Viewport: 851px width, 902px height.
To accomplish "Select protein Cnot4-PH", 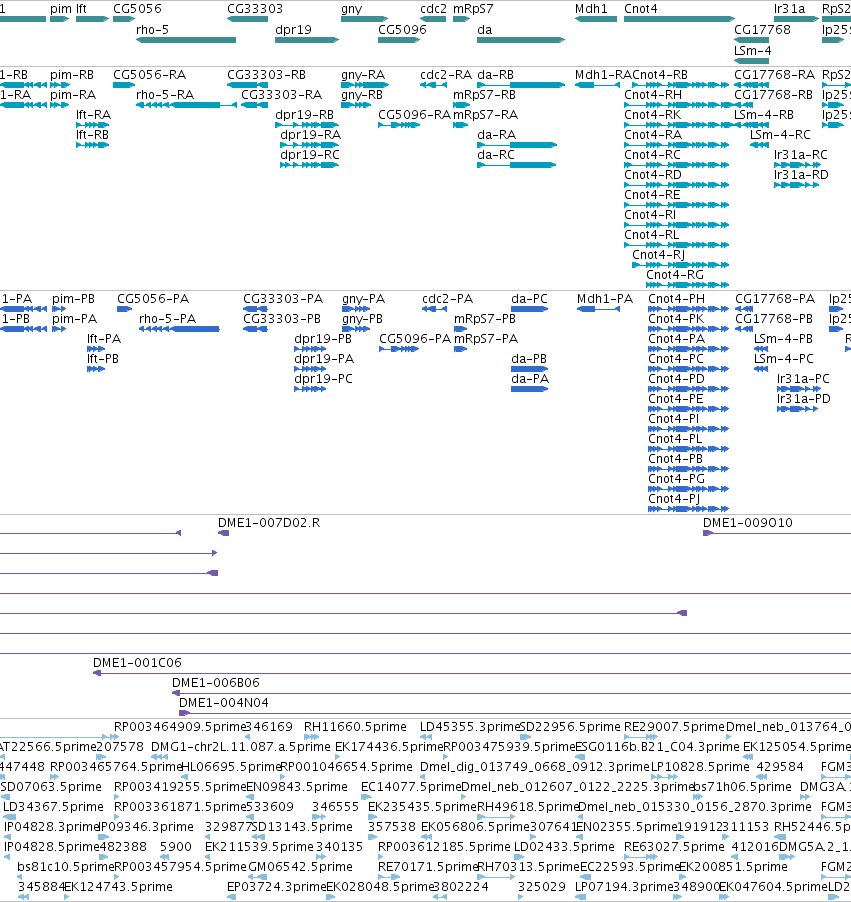I will click(x=676, y=299).
